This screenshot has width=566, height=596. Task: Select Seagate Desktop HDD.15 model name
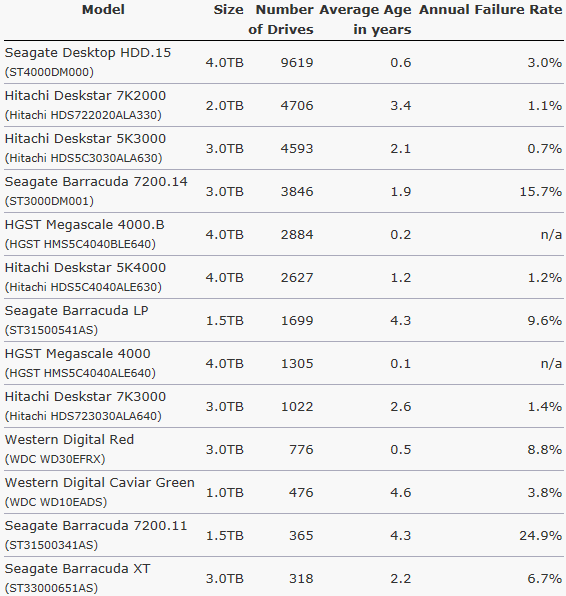pyautogui.click(x=88, y=52)
